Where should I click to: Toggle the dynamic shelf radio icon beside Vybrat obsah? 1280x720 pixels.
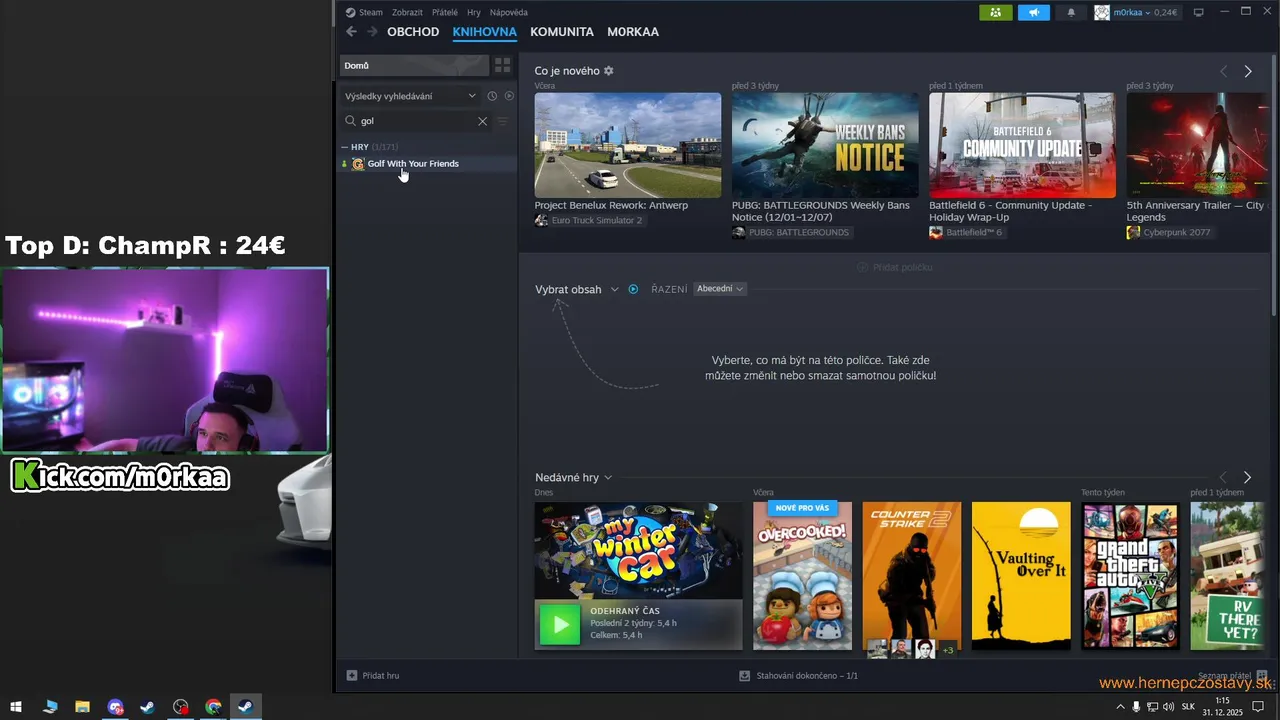[x=633, y=289]
